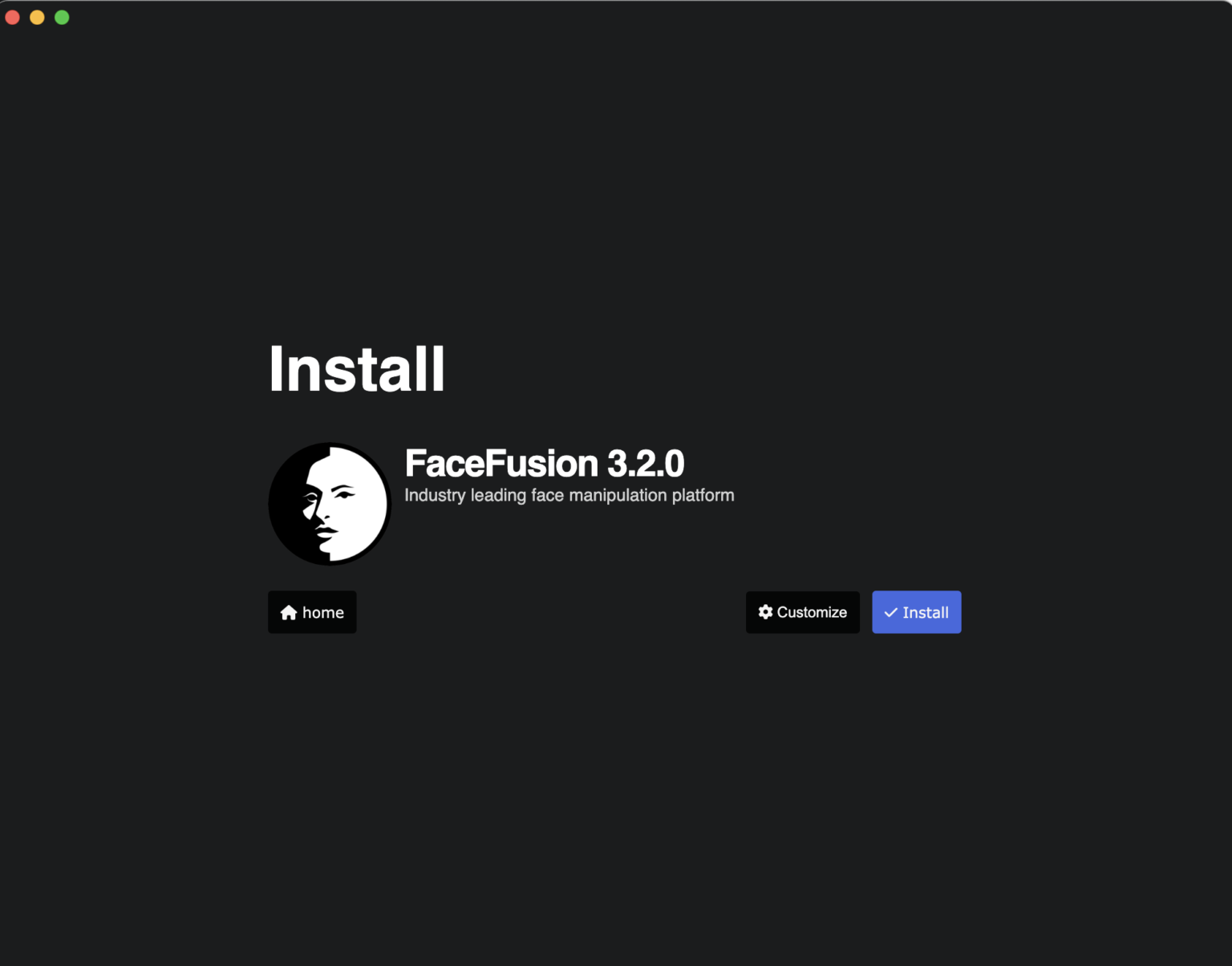Image resolution: width=1232 pixels, height=966 pixels.
Task: Click the red close window button
Action: pyautogui.click(x=13, y=18)
